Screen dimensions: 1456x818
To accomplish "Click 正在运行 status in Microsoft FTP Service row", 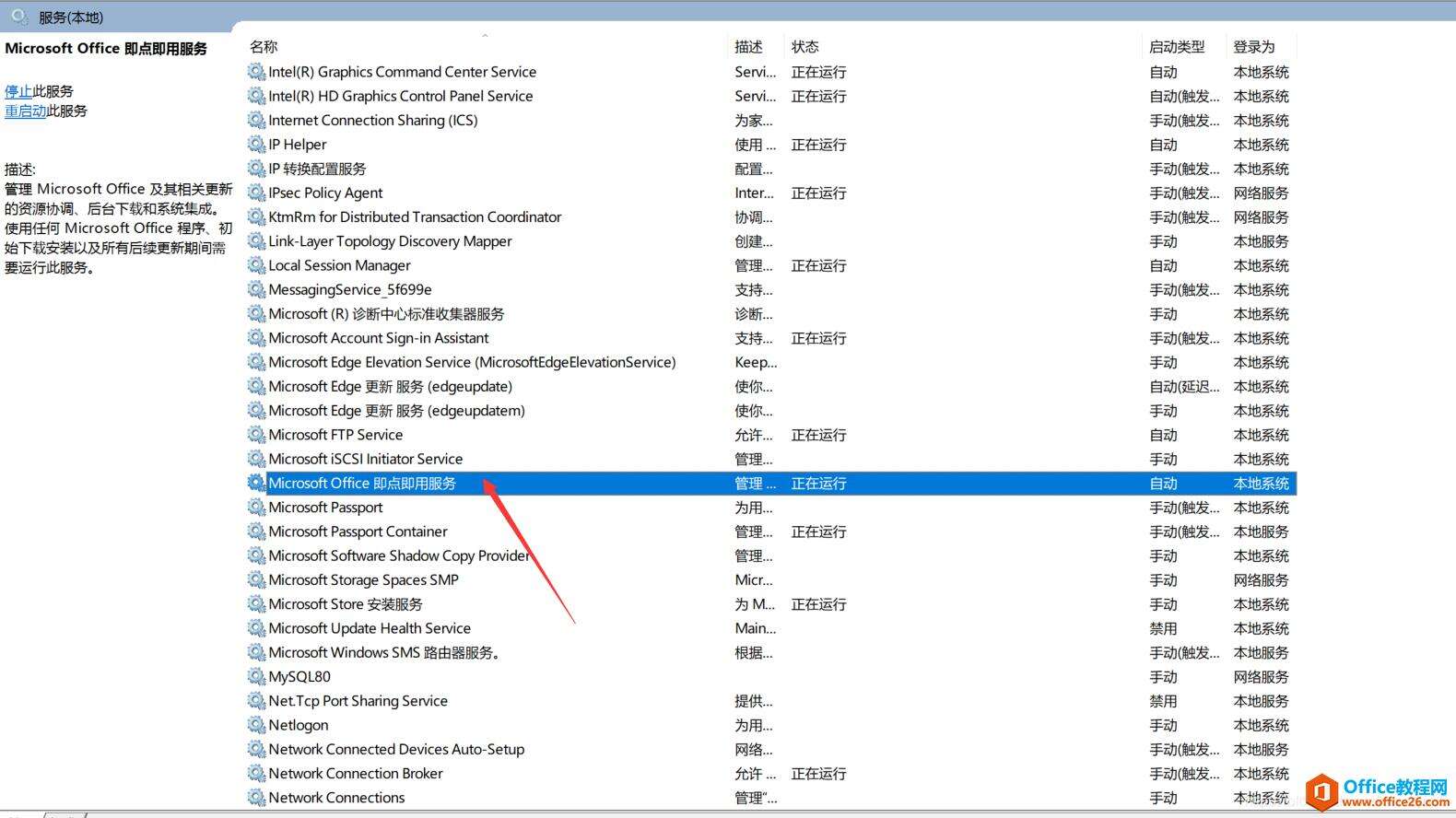I will coord(818,435).
